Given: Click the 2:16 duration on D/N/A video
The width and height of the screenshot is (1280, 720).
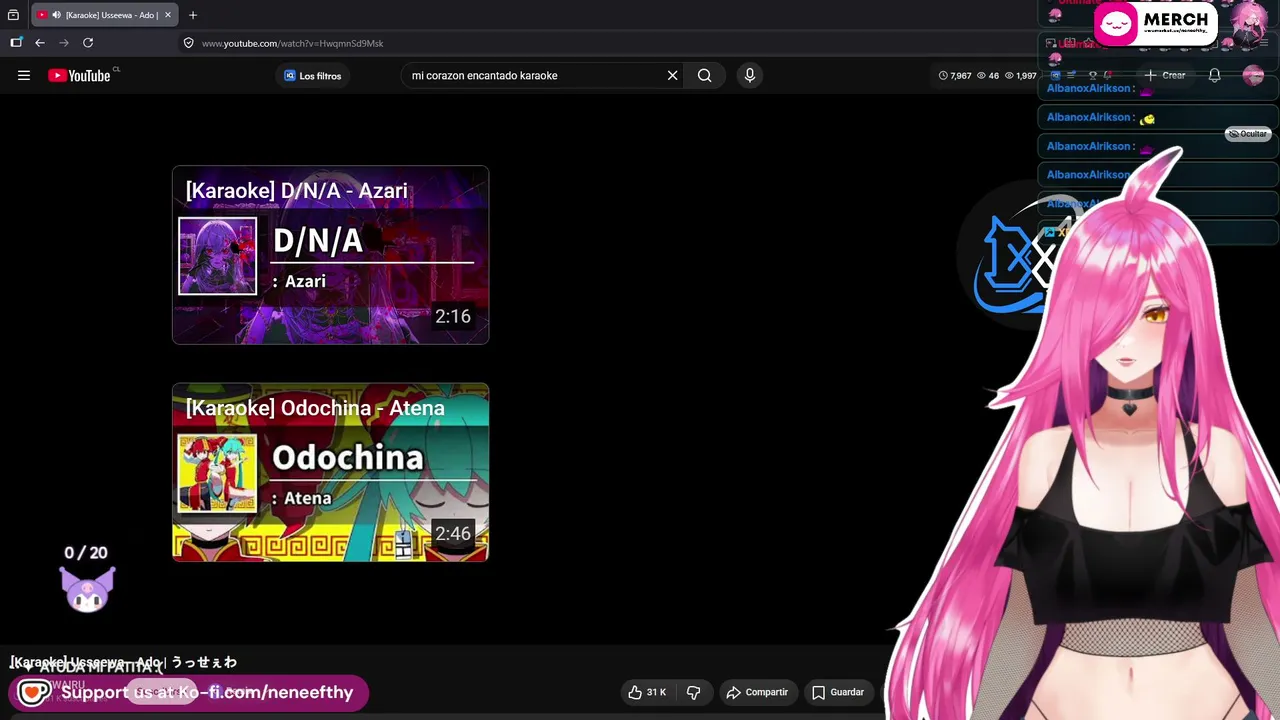Looking at the screenshot, I should tap(453, 316).
